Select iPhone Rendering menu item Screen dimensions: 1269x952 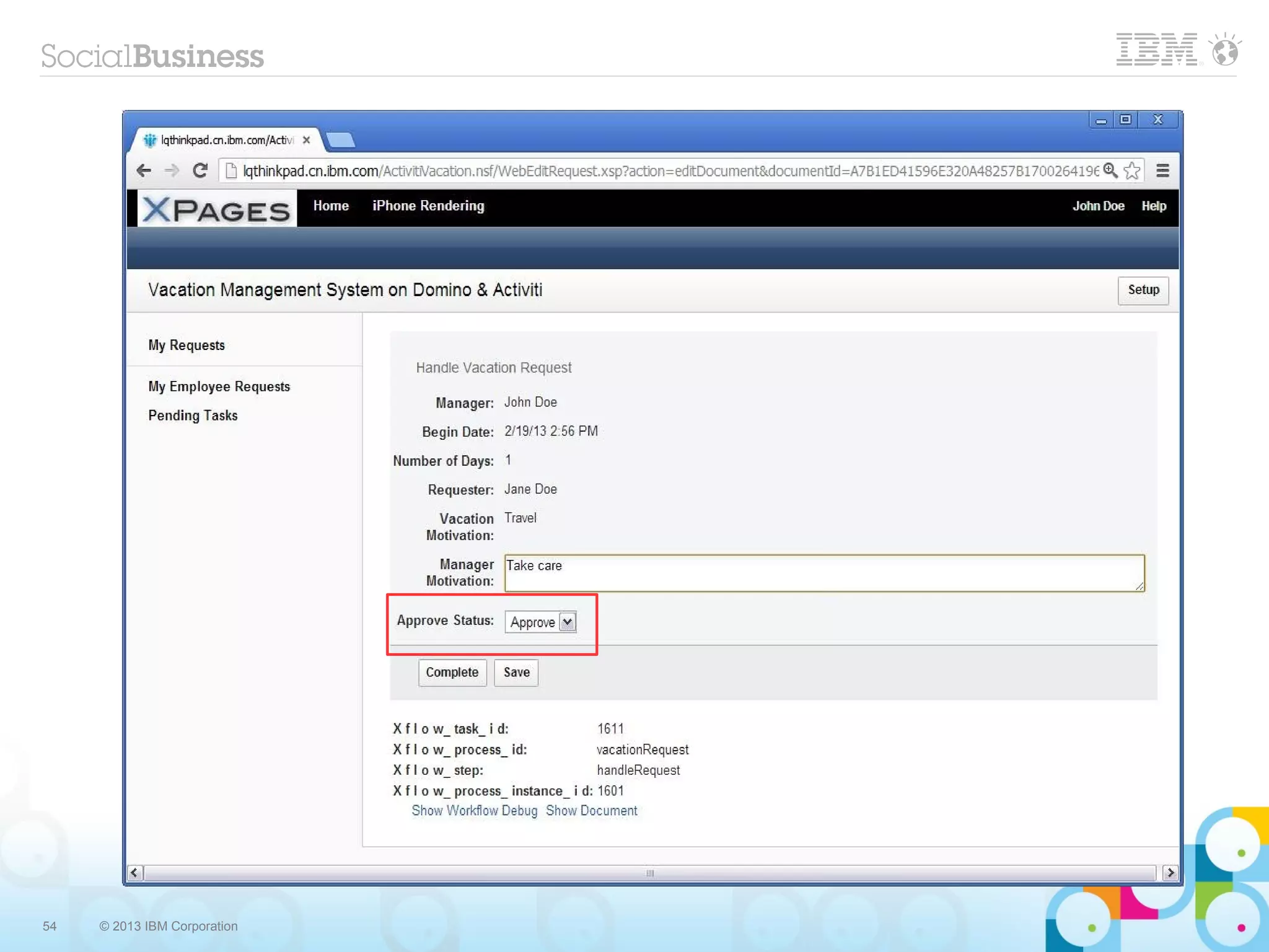(428, 206)
